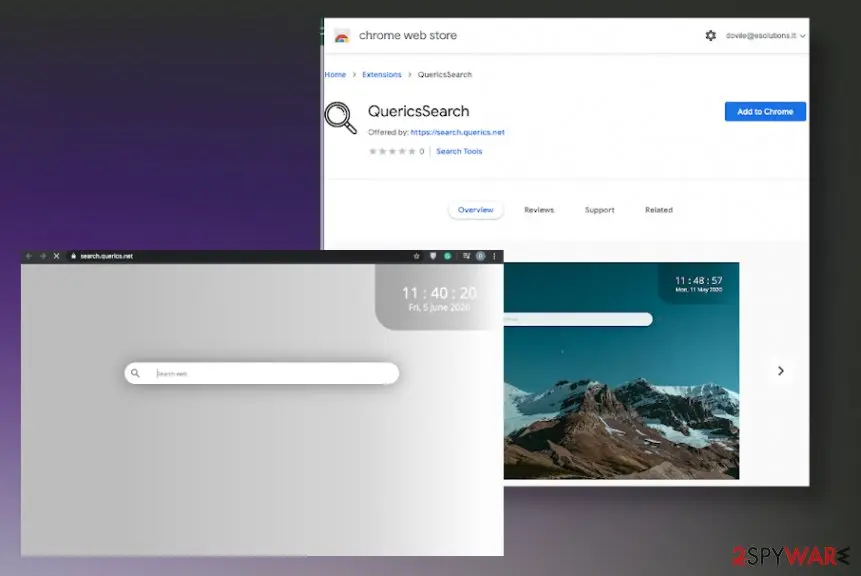Click the QuericsSearch magnifier extension icon
This screenshot has height=576, width=861.
(340, 118)
